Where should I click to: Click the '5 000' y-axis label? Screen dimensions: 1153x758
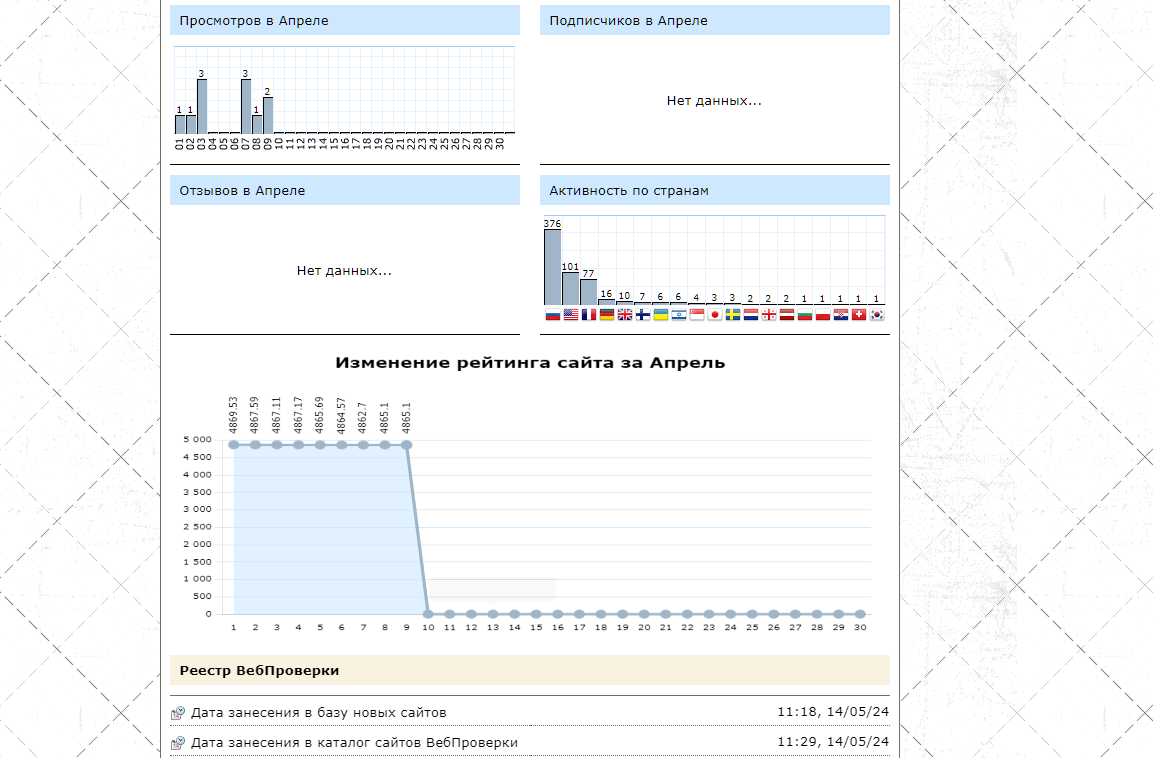point(197,440)
